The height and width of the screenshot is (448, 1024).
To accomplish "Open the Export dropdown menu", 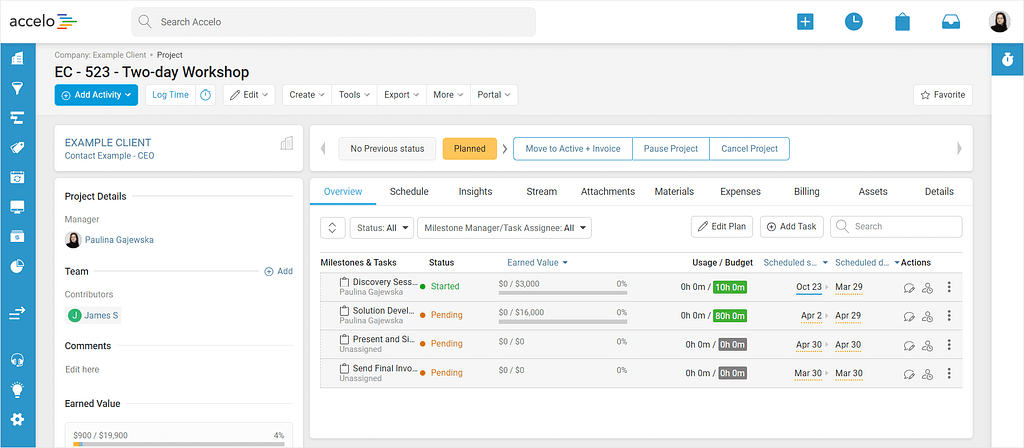I will pos(402,95).
